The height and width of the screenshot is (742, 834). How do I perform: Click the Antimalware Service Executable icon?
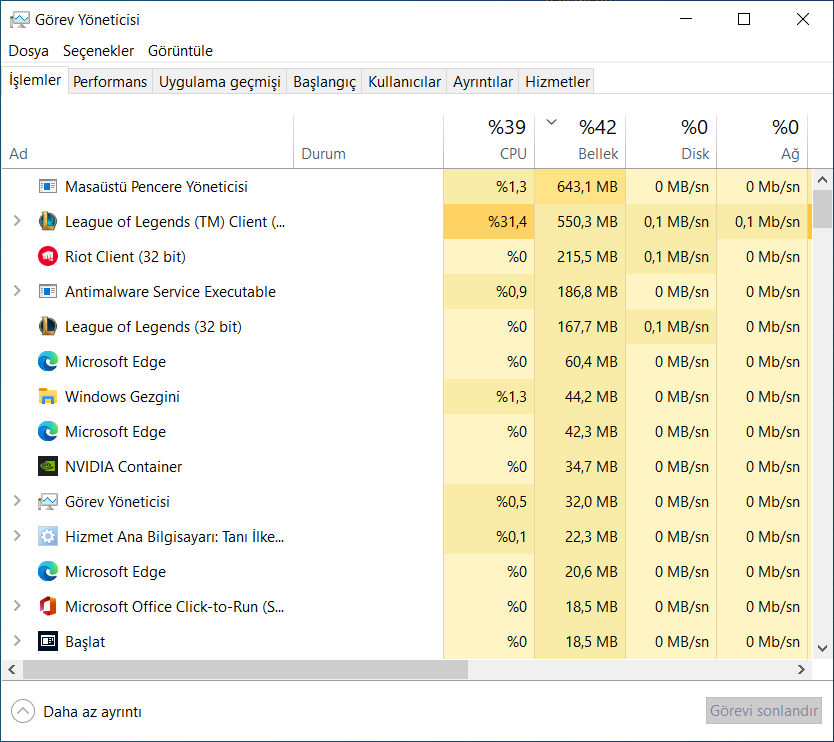(48, 291)
